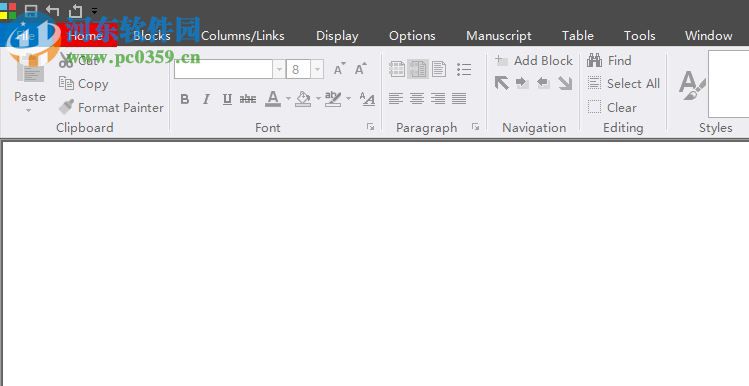Open the Options tab
Screen dimensions: 749x386
(412, 36)
